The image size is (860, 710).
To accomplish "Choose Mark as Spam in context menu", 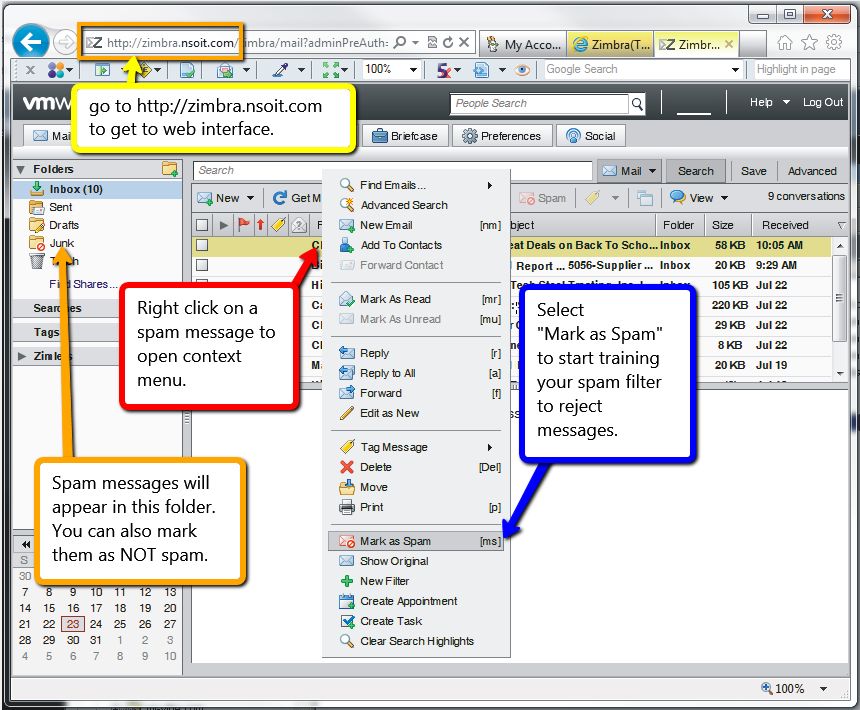I will point(416,541).
